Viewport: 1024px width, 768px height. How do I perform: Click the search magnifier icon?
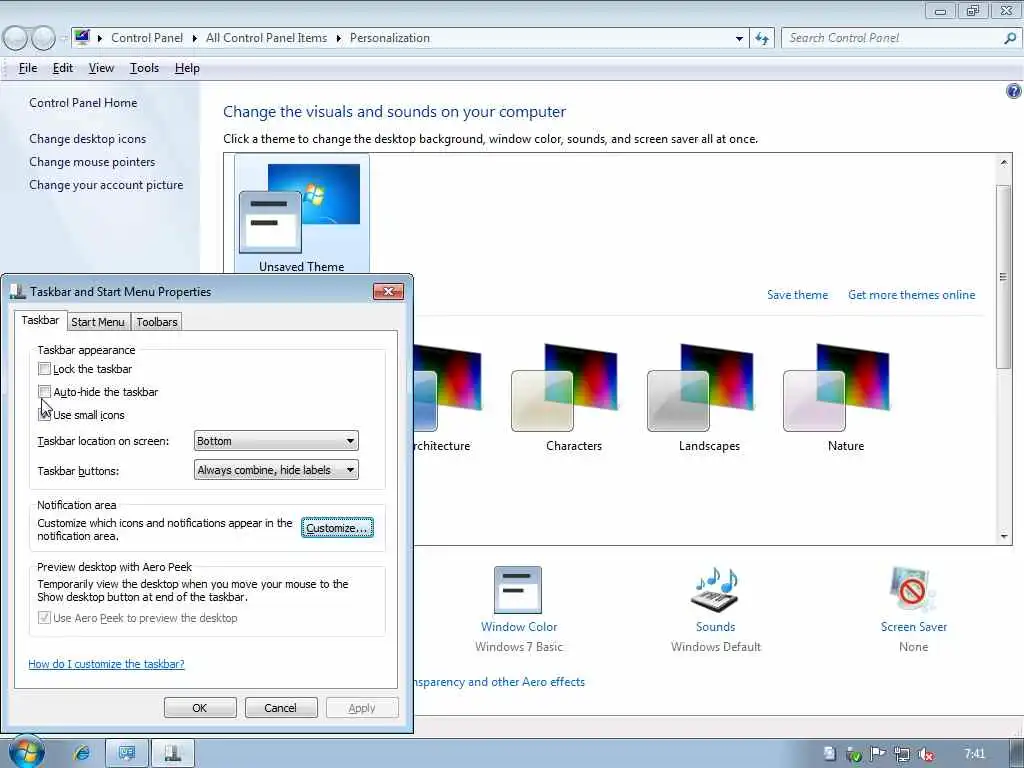[x=1010, y=38]
